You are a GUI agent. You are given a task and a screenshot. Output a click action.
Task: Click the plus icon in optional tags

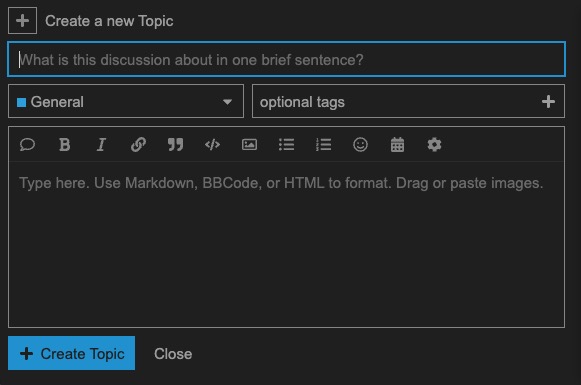(548, 102)
